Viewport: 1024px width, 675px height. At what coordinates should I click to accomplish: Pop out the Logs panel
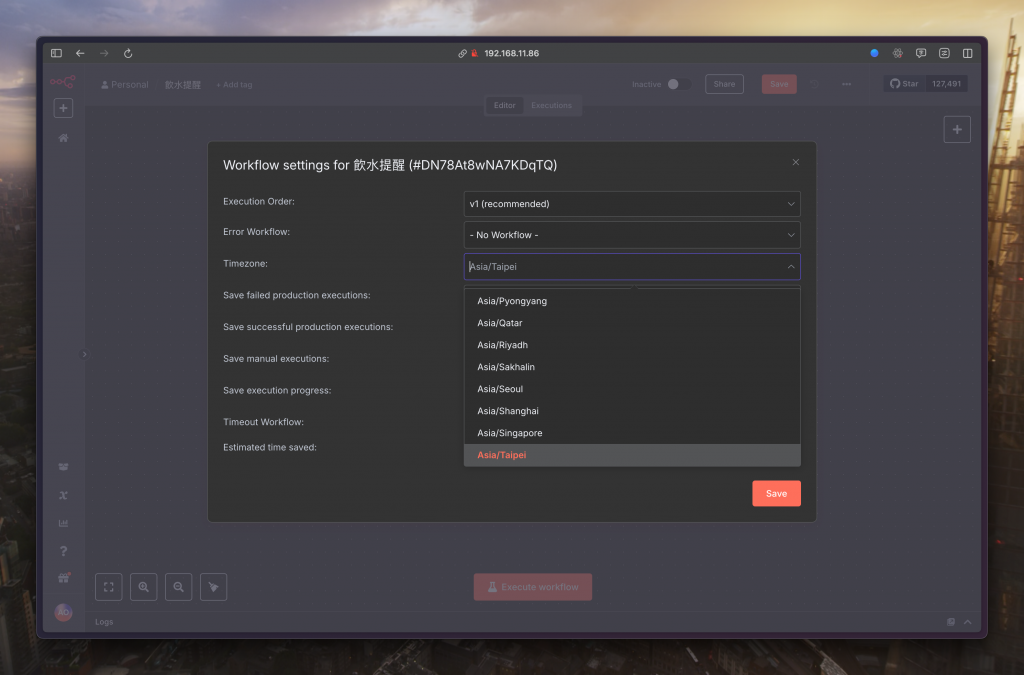coord(951,622)
